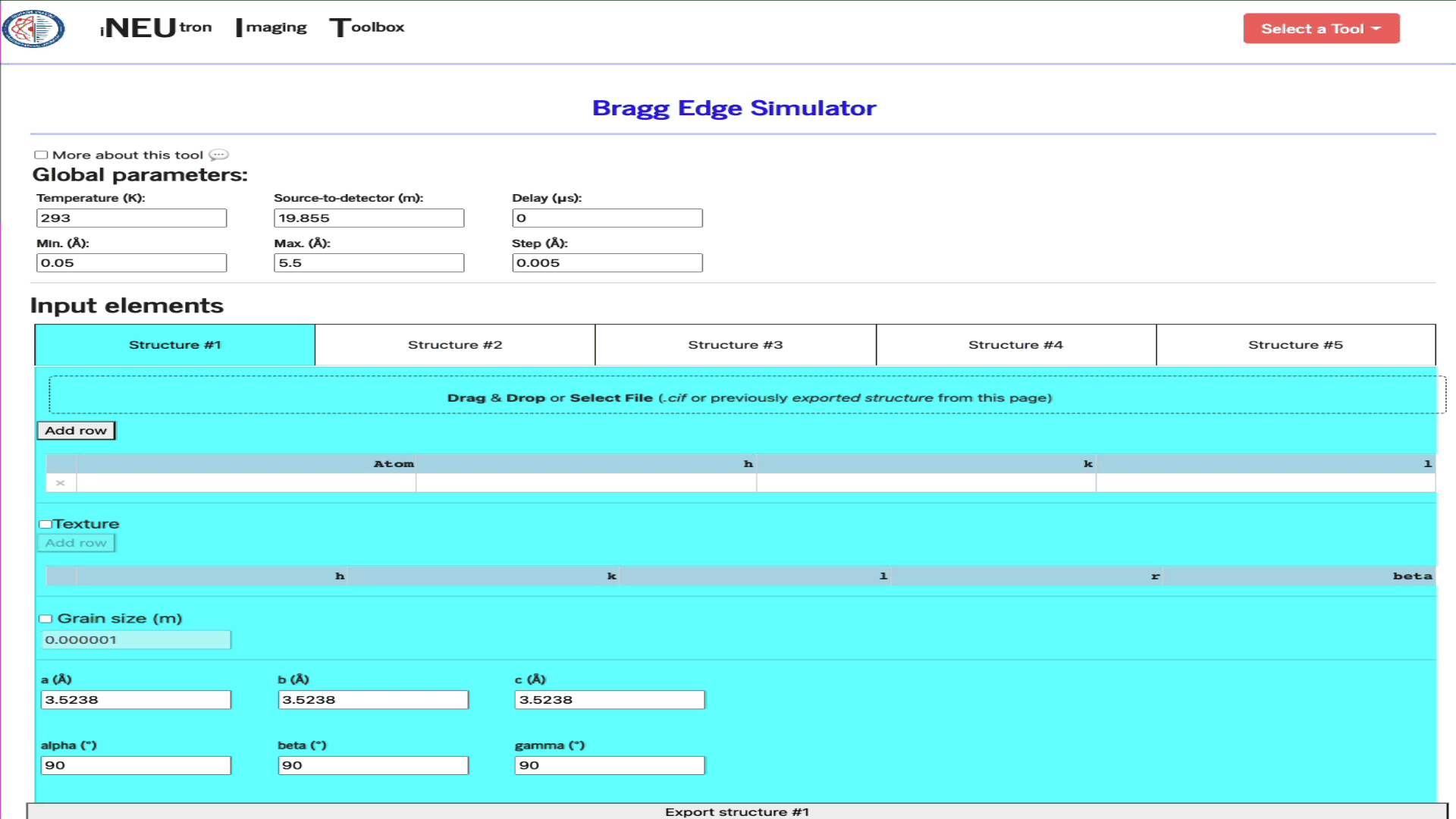The image size is (1456, 819).
Task: Click the Atom cell in first row
Action: (x=246, y=483)
